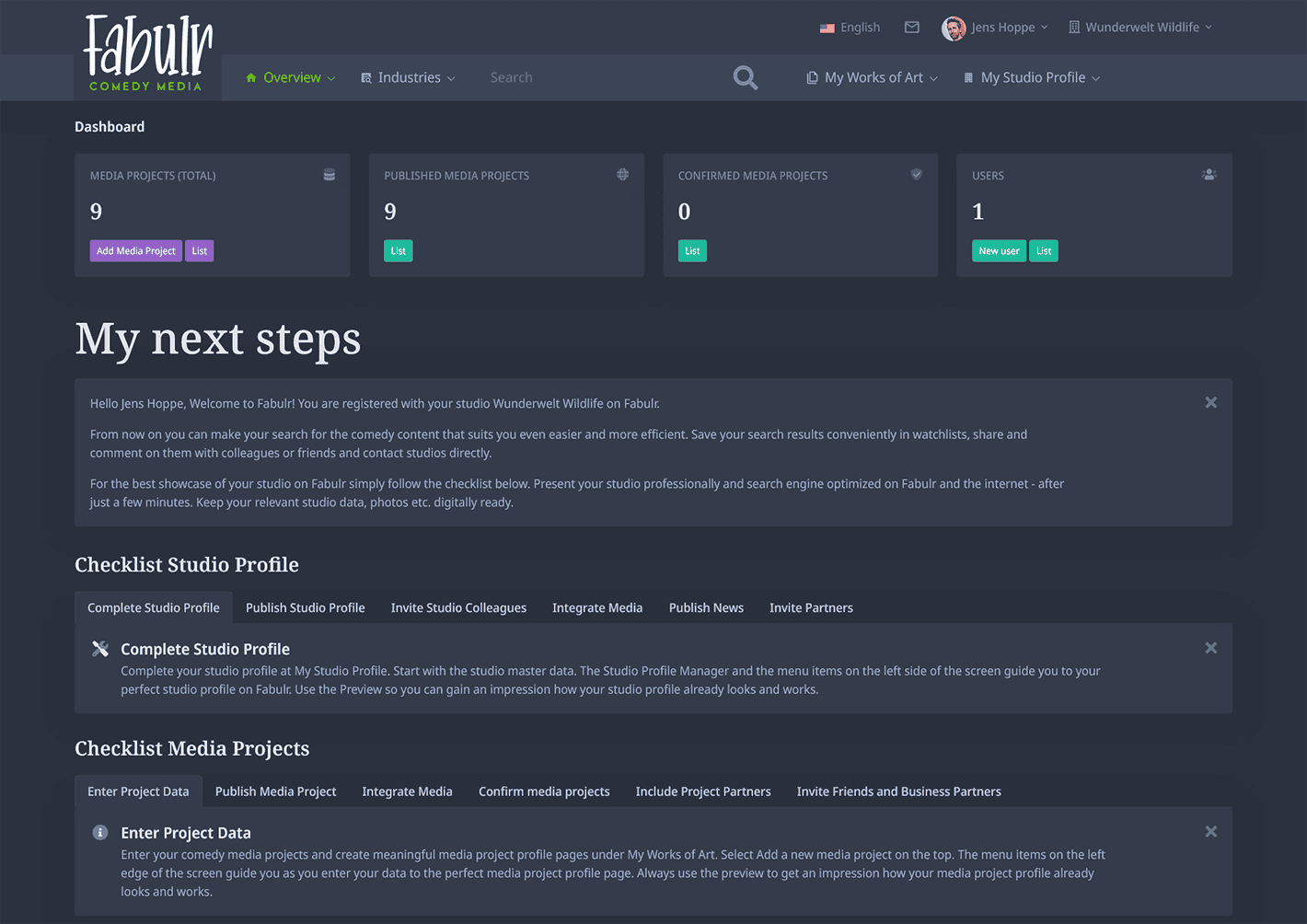The height and width of the screenshot is (924, 1307).
Task: Dismiss the welcome message with X icon
Action: pos(1210,403)
